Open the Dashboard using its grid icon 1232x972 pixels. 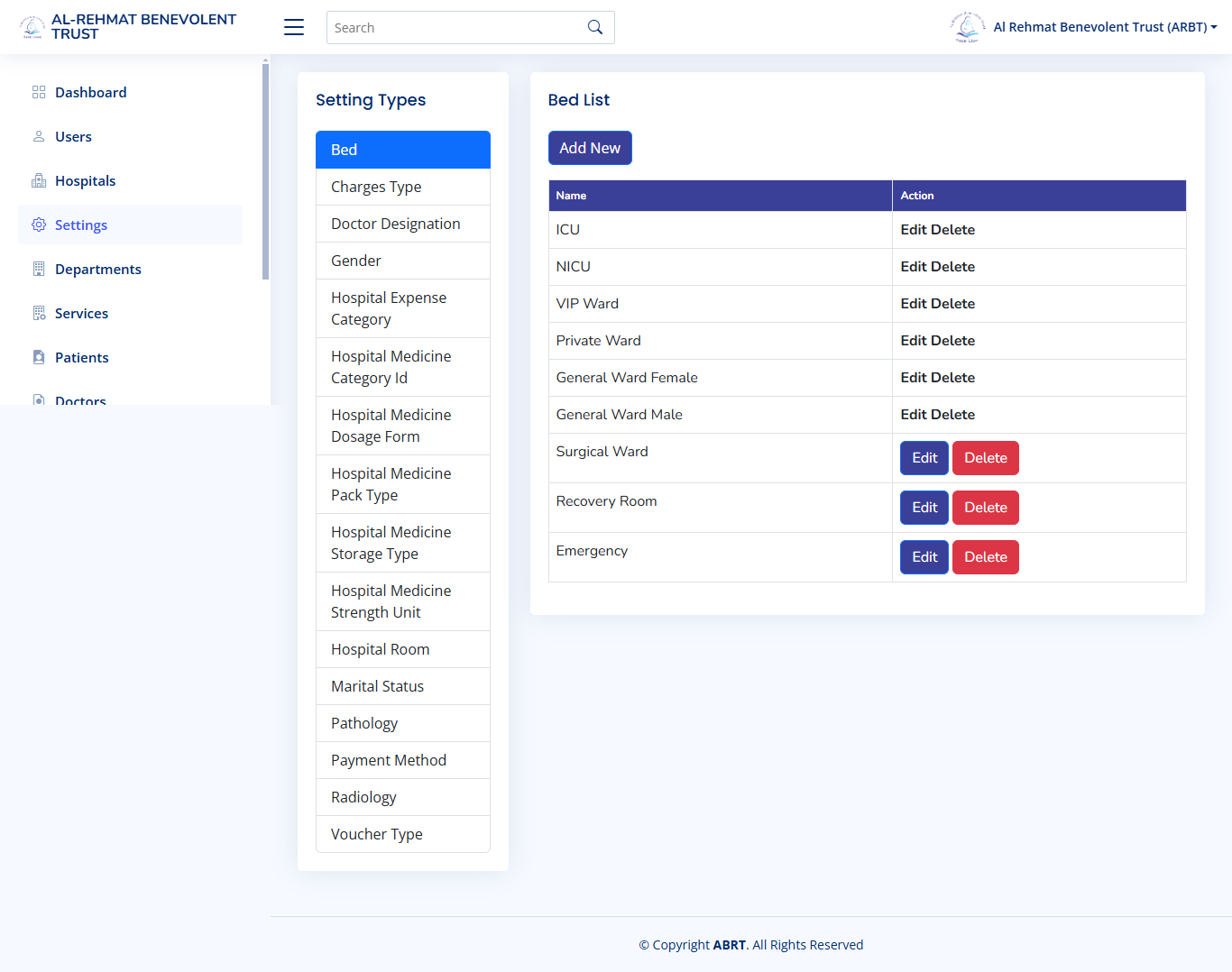coord(38,92)
